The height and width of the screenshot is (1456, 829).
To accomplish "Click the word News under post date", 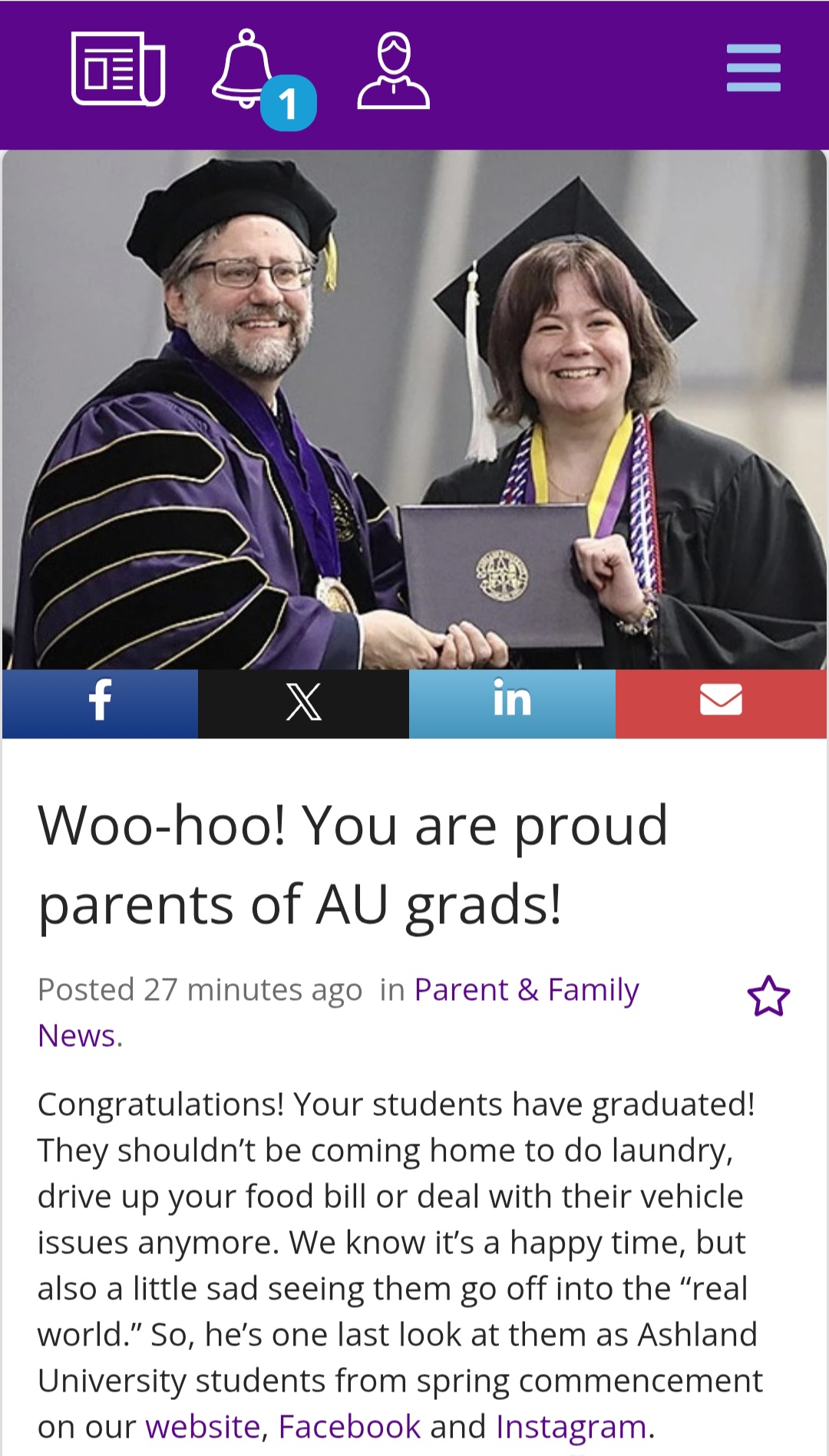I will (77, 1036).
